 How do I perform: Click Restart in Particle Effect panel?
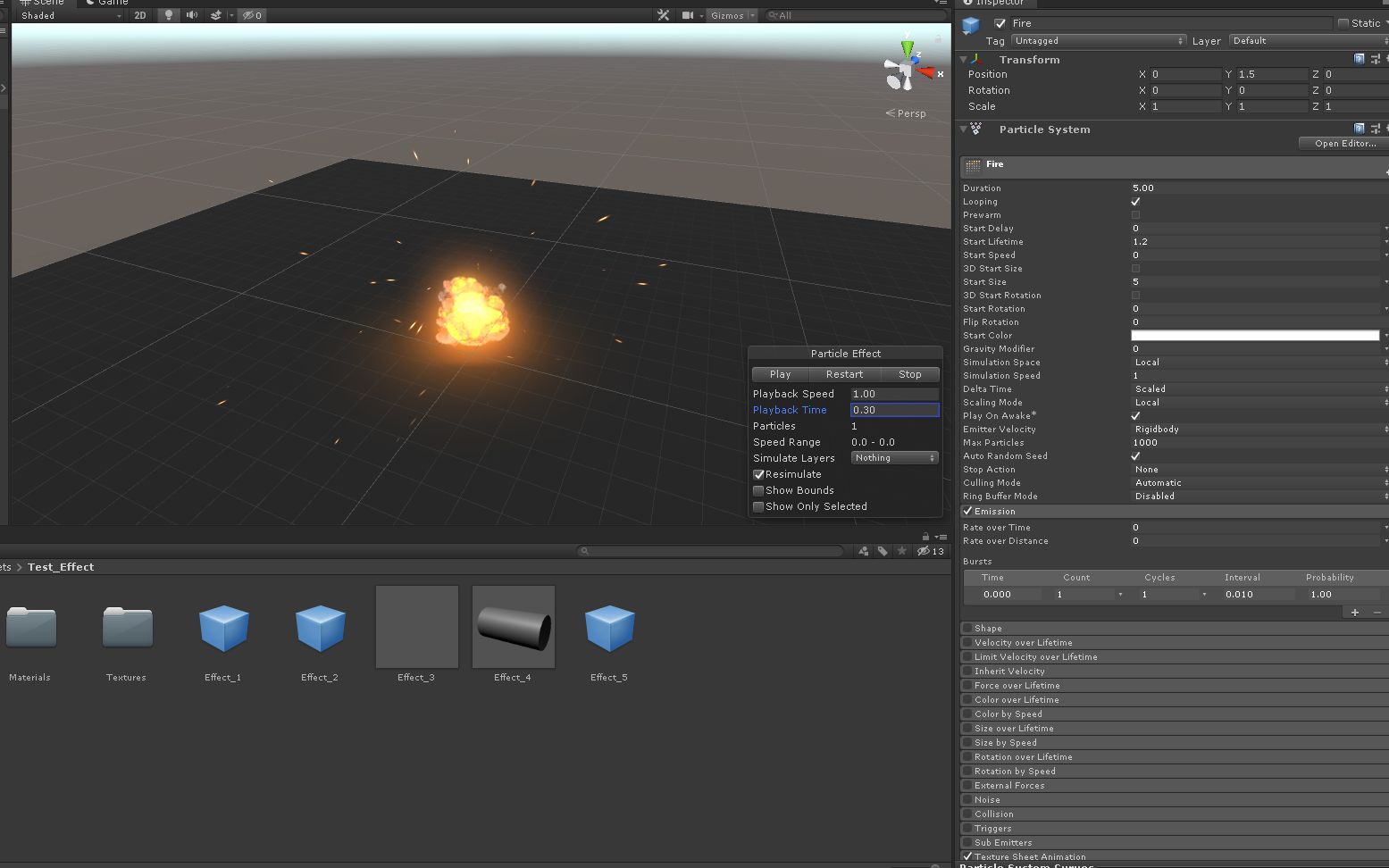coord(844,374)
